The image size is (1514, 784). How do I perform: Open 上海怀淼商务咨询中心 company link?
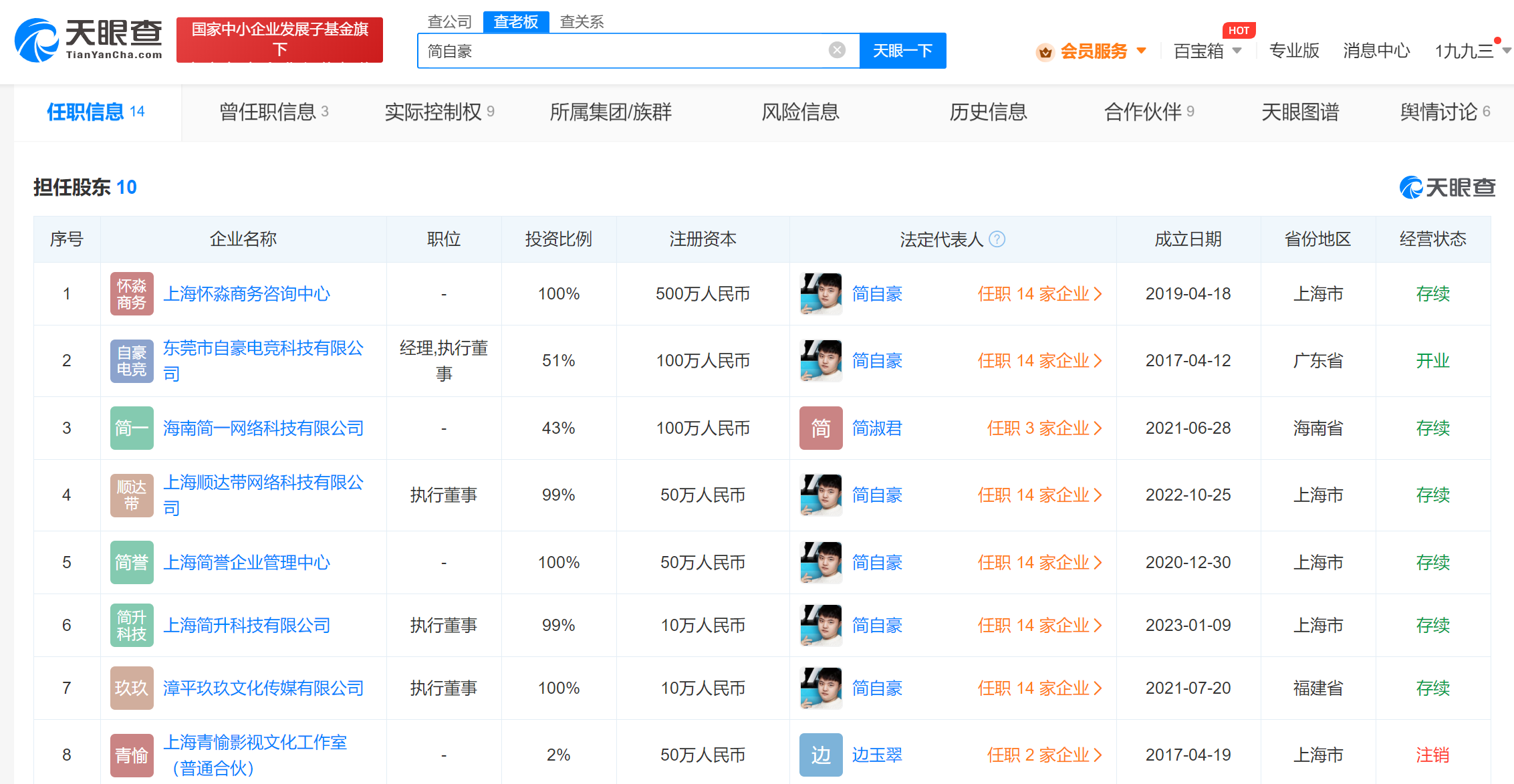pos(247,294)
